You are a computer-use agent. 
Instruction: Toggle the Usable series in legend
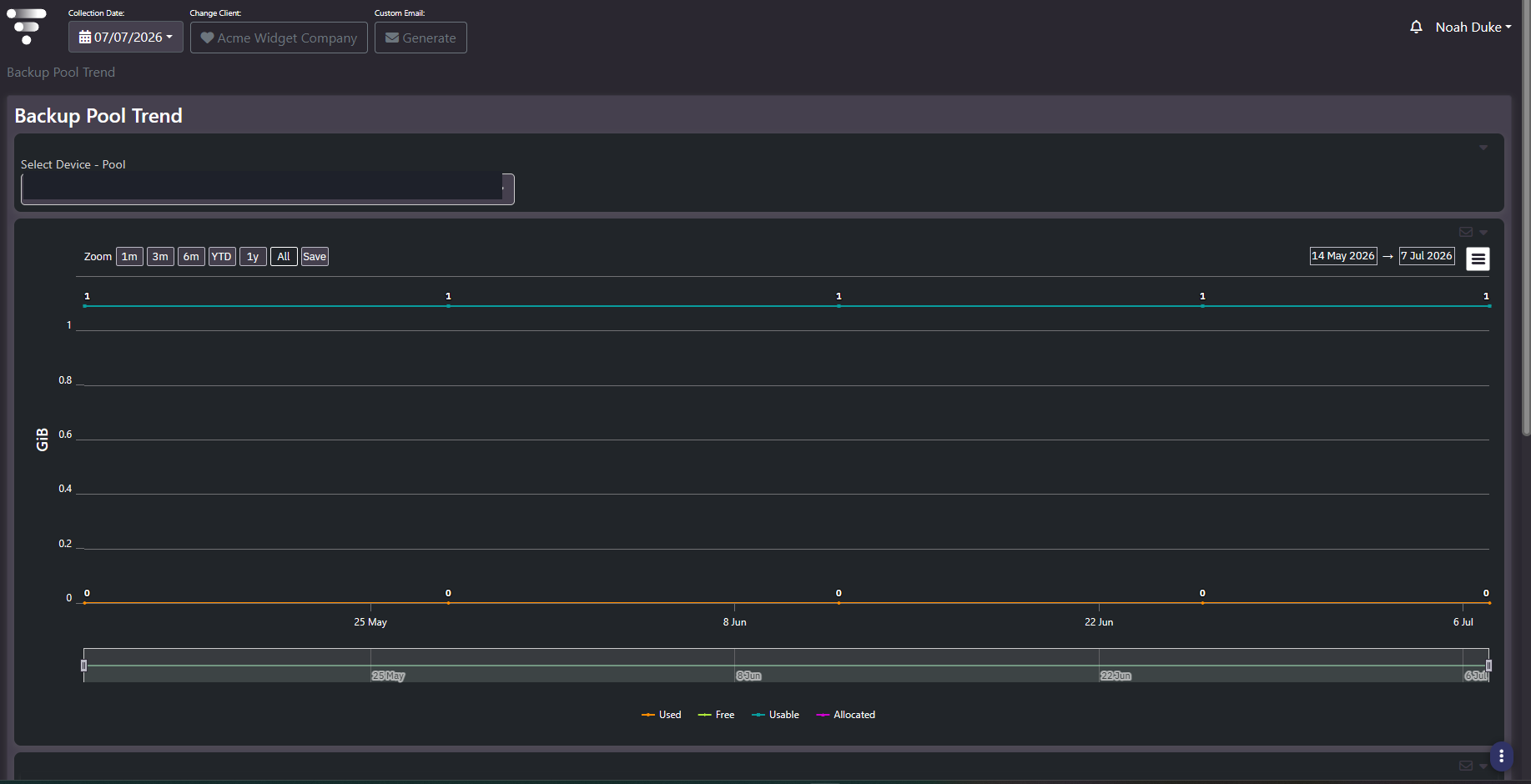click(775, 715)
